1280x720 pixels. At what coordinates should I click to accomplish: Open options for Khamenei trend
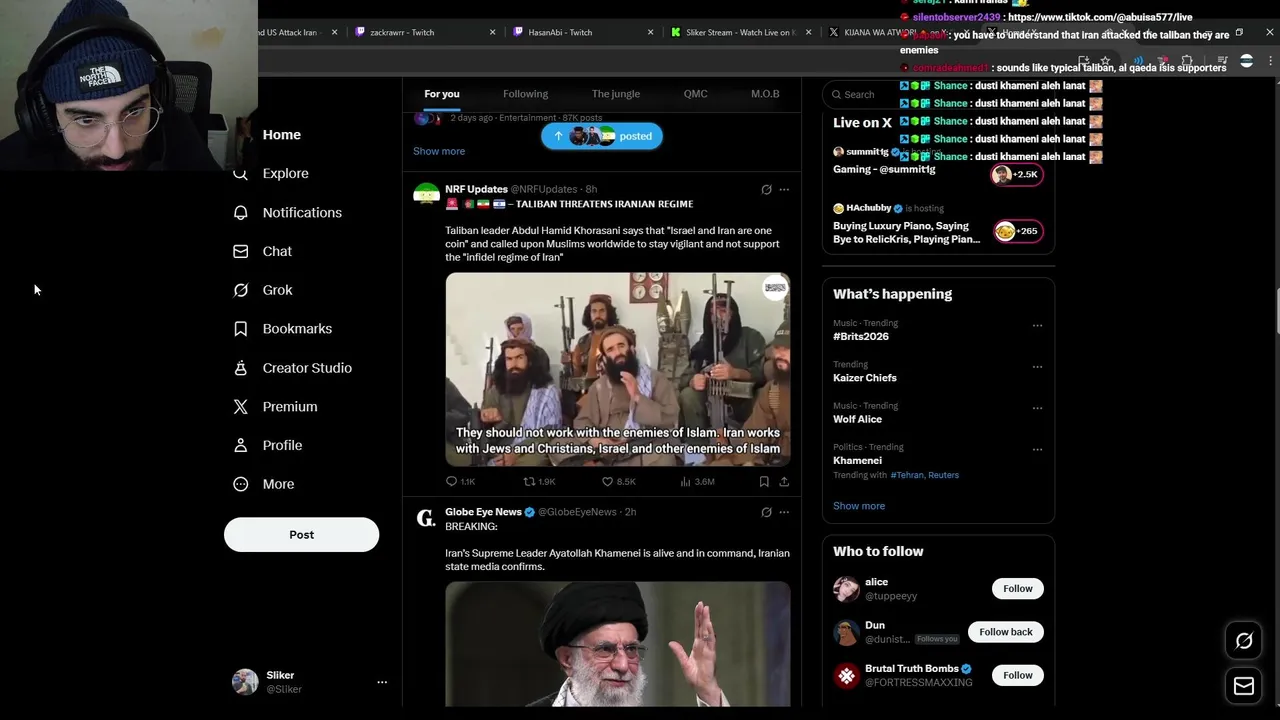1037,450
